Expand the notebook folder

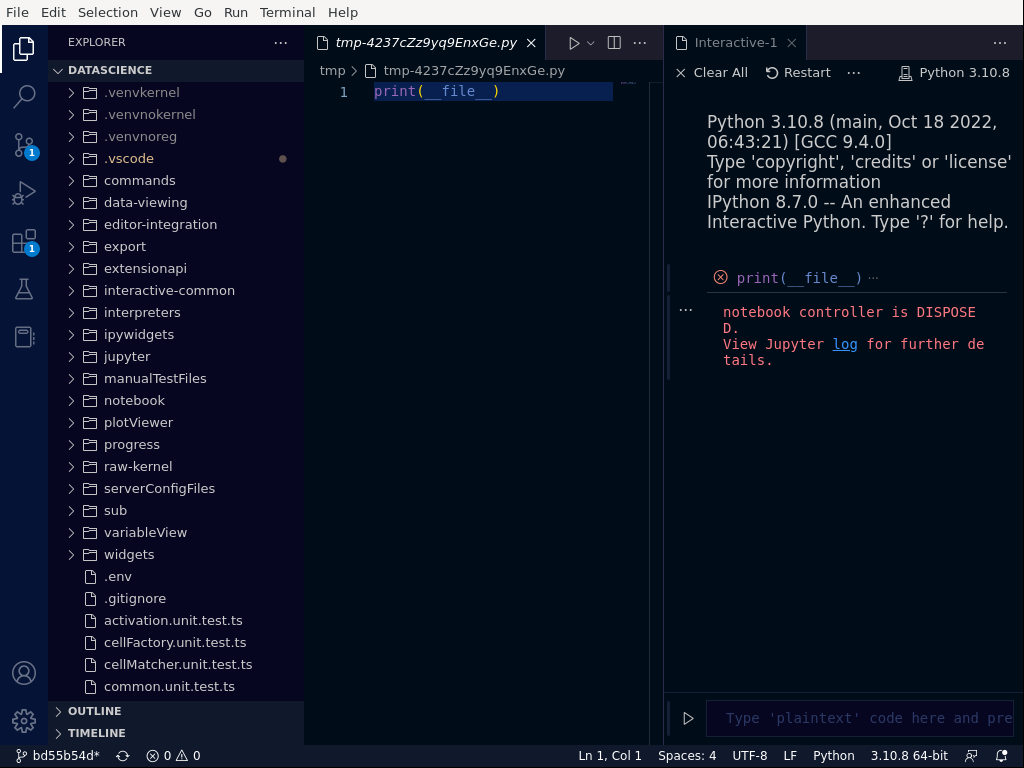click(176, 401)
